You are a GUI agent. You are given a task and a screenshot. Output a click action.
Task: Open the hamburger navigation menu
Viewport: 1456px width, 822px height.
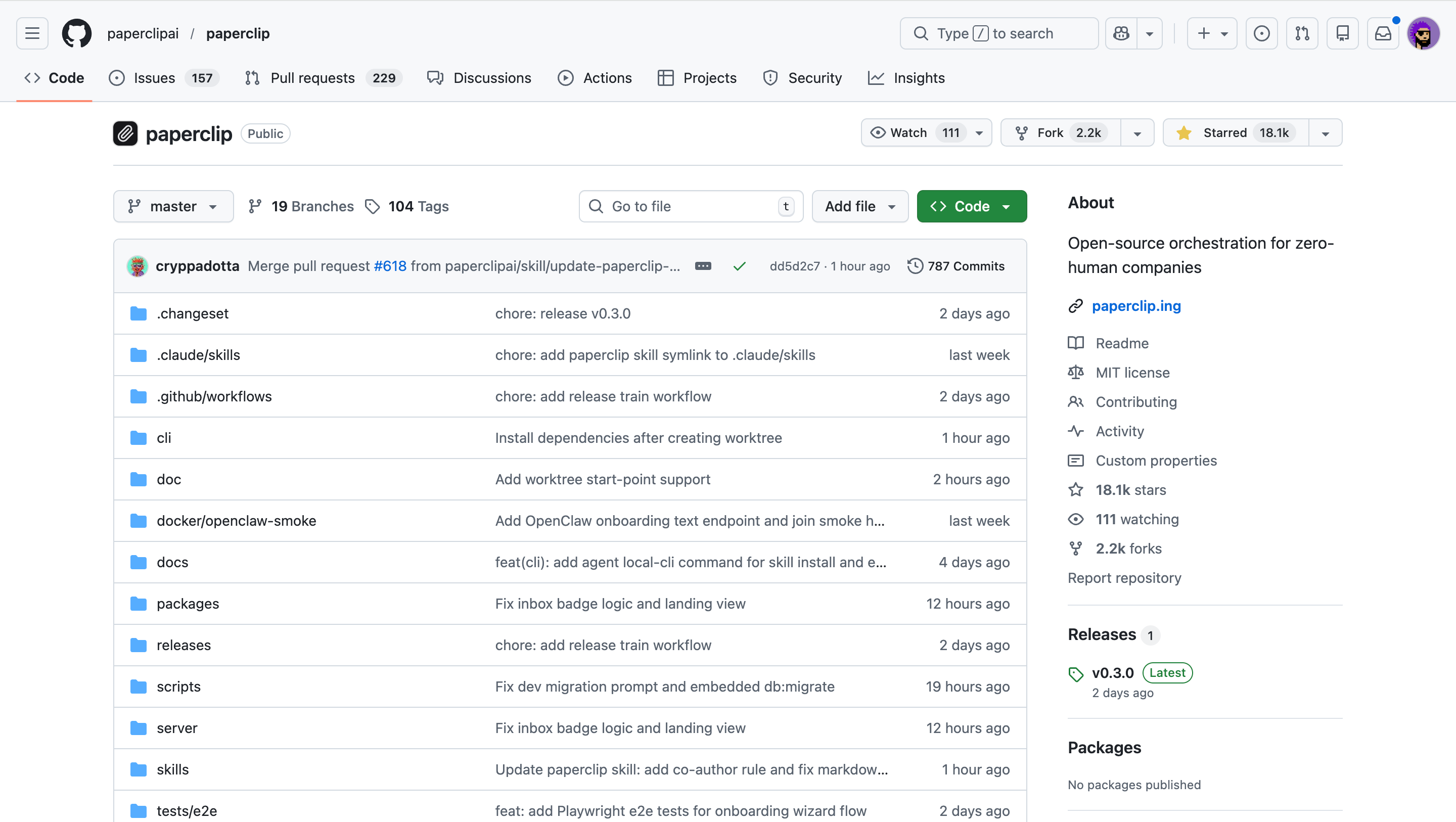coord(32,33)
